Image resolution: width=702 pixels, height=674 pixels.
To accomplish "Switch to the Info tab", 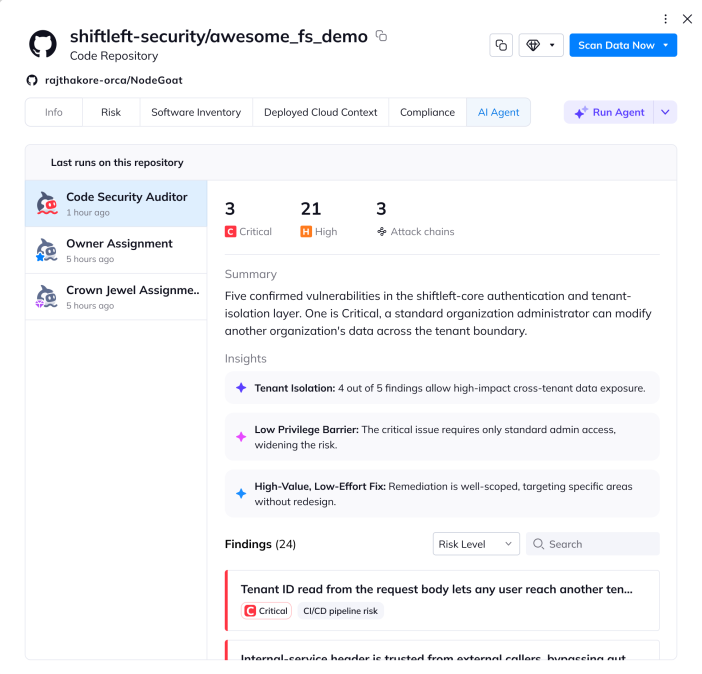I will 54,112.
